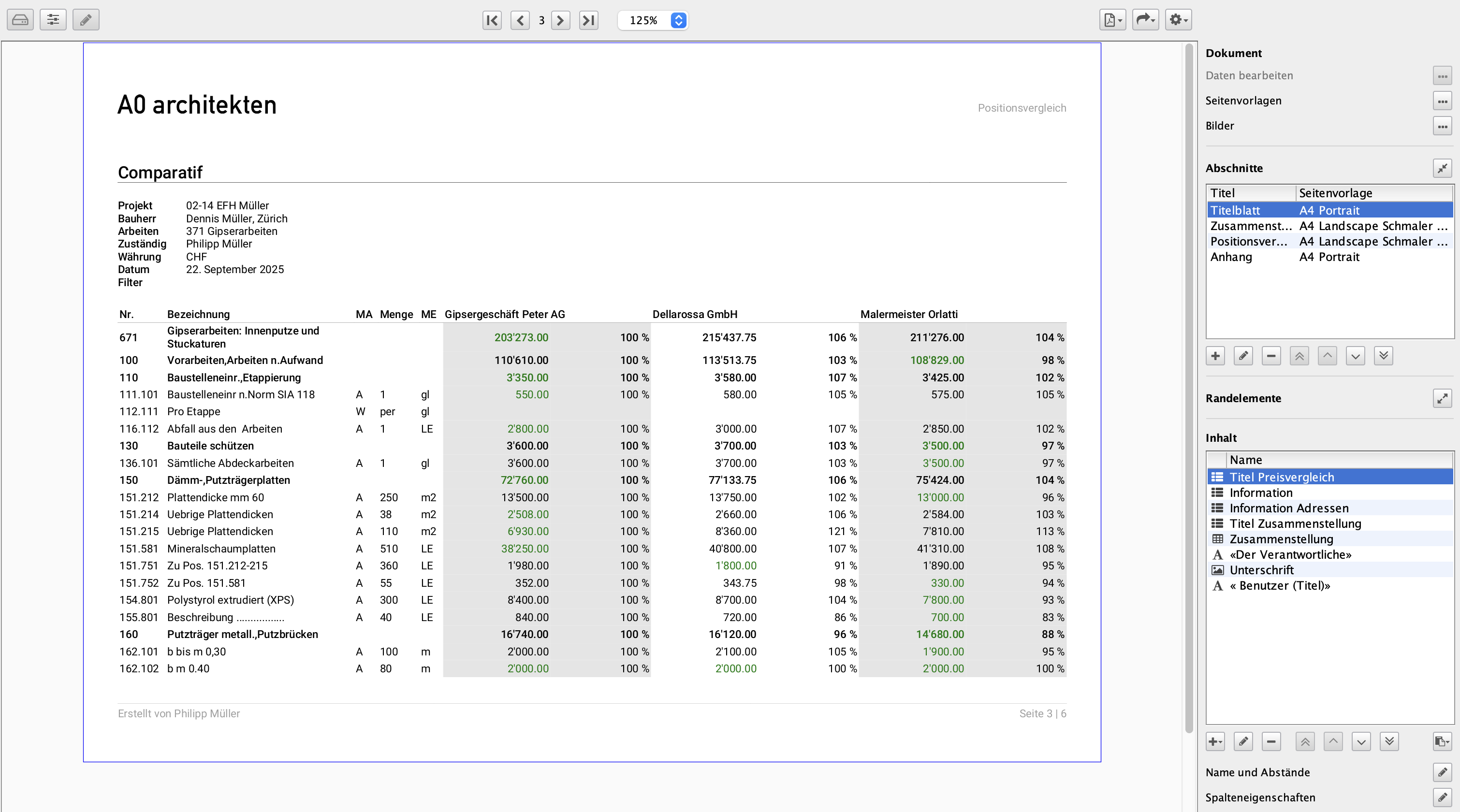Click the document preview vertical scrollbar
1460x812 pixels.
click(1188, 397)
